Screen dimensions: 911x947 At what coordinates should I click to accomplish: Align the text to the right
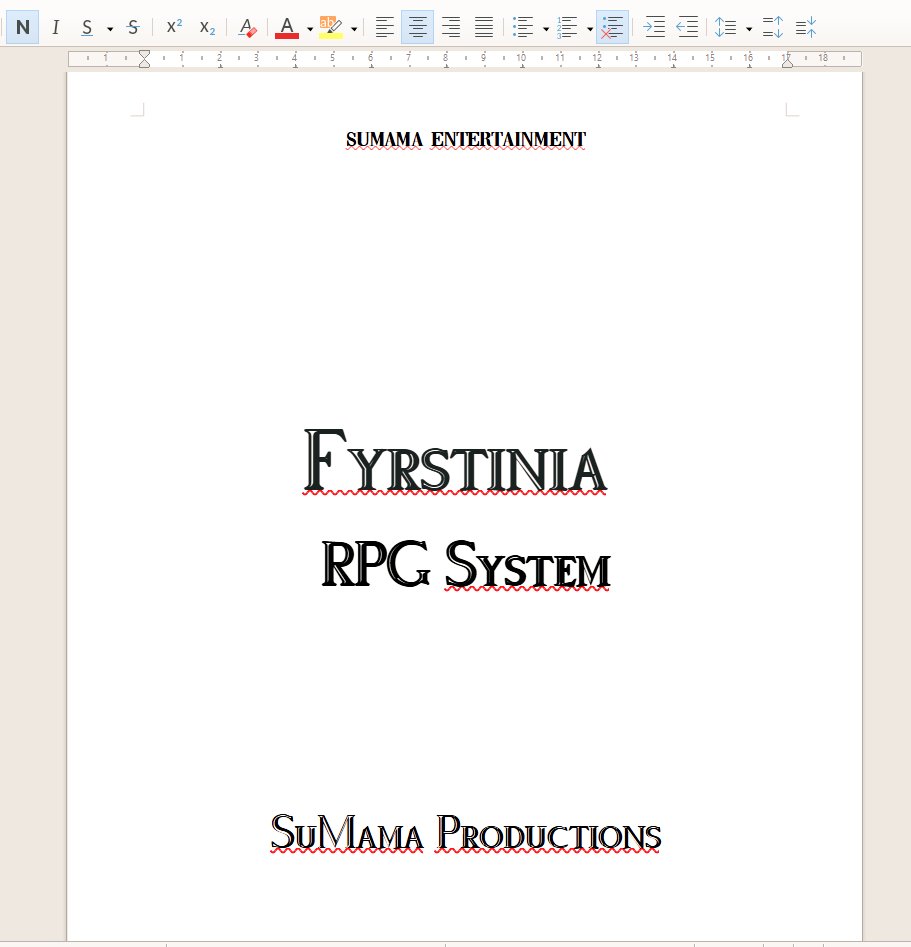451,27
